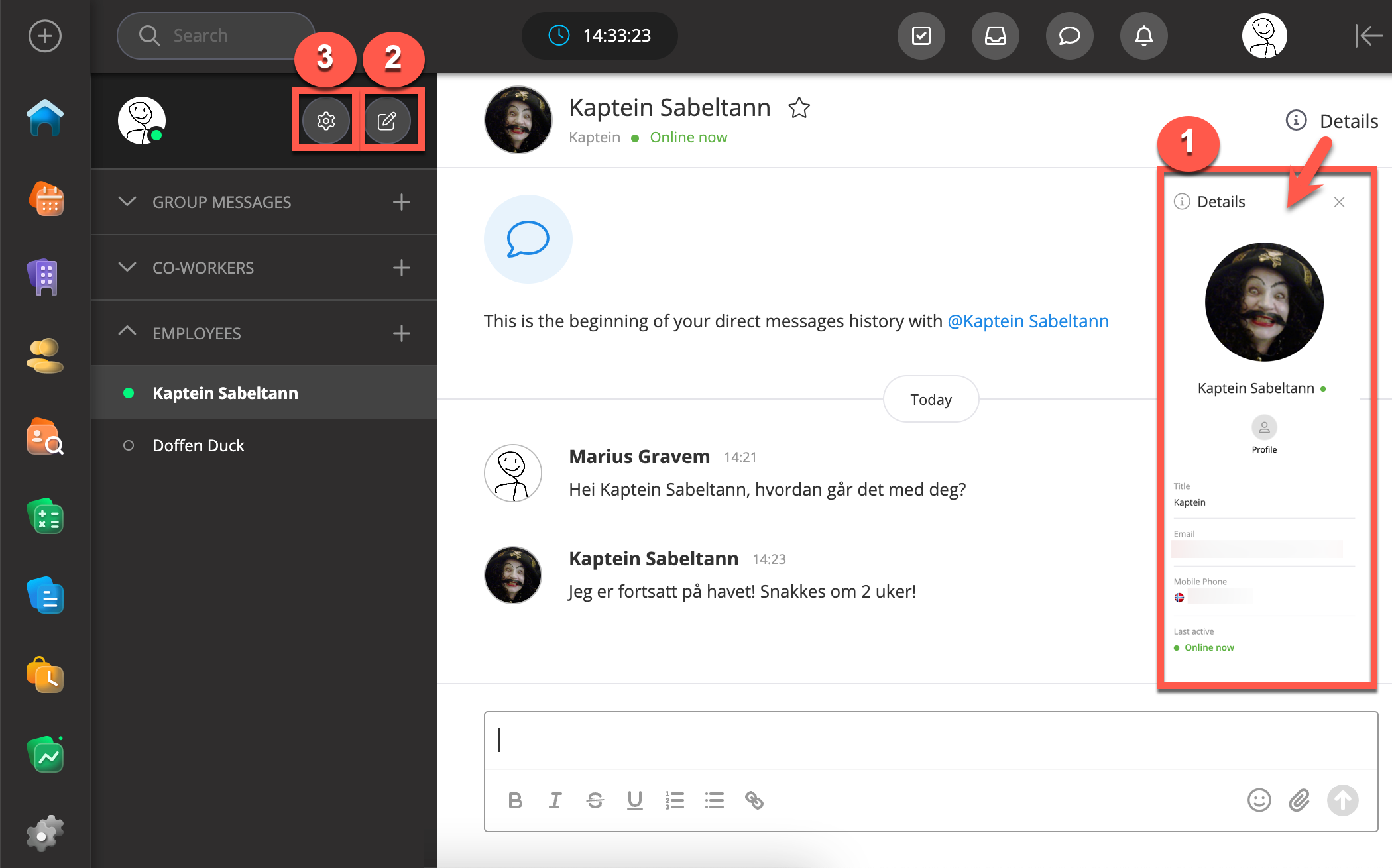Open the calendar app in sidebar
The width and height of the screenshot is (1392, 868).
[46, 199]
